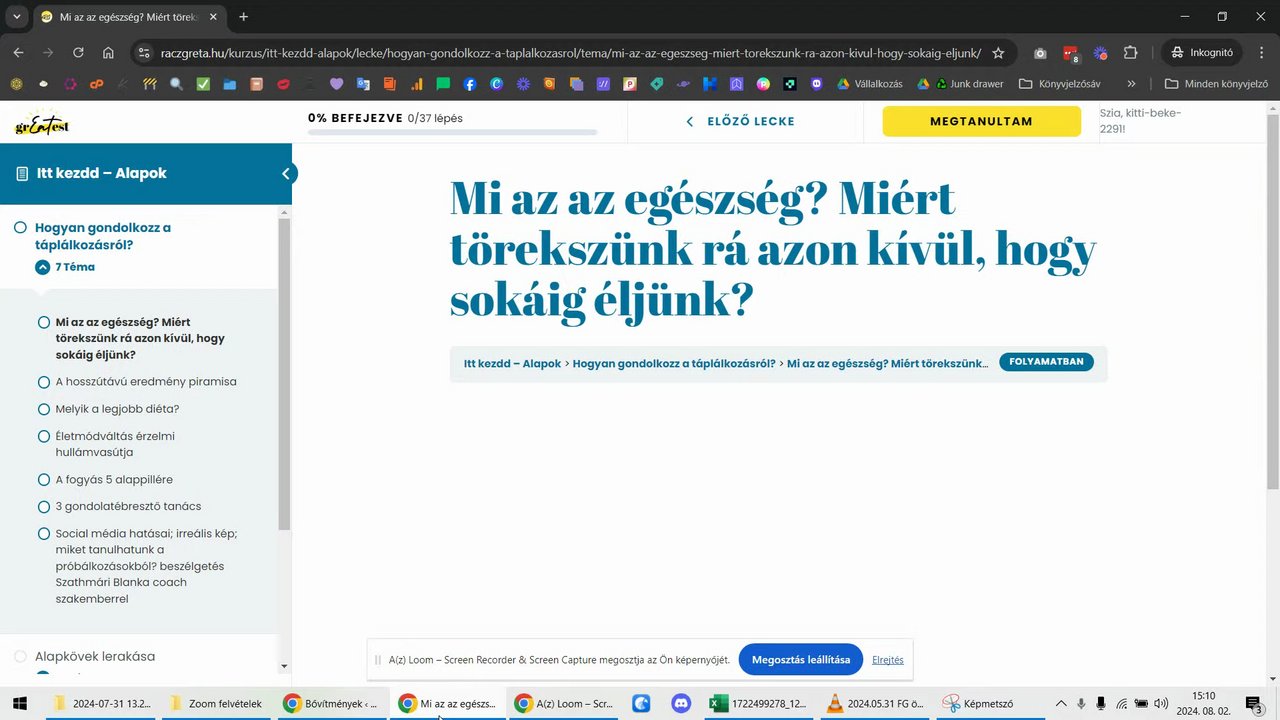The width and height of the screenshot is (1280, 720).
Task: Open 'Zoom felvételek' folder in taskbar
Action: click(215, 704)
